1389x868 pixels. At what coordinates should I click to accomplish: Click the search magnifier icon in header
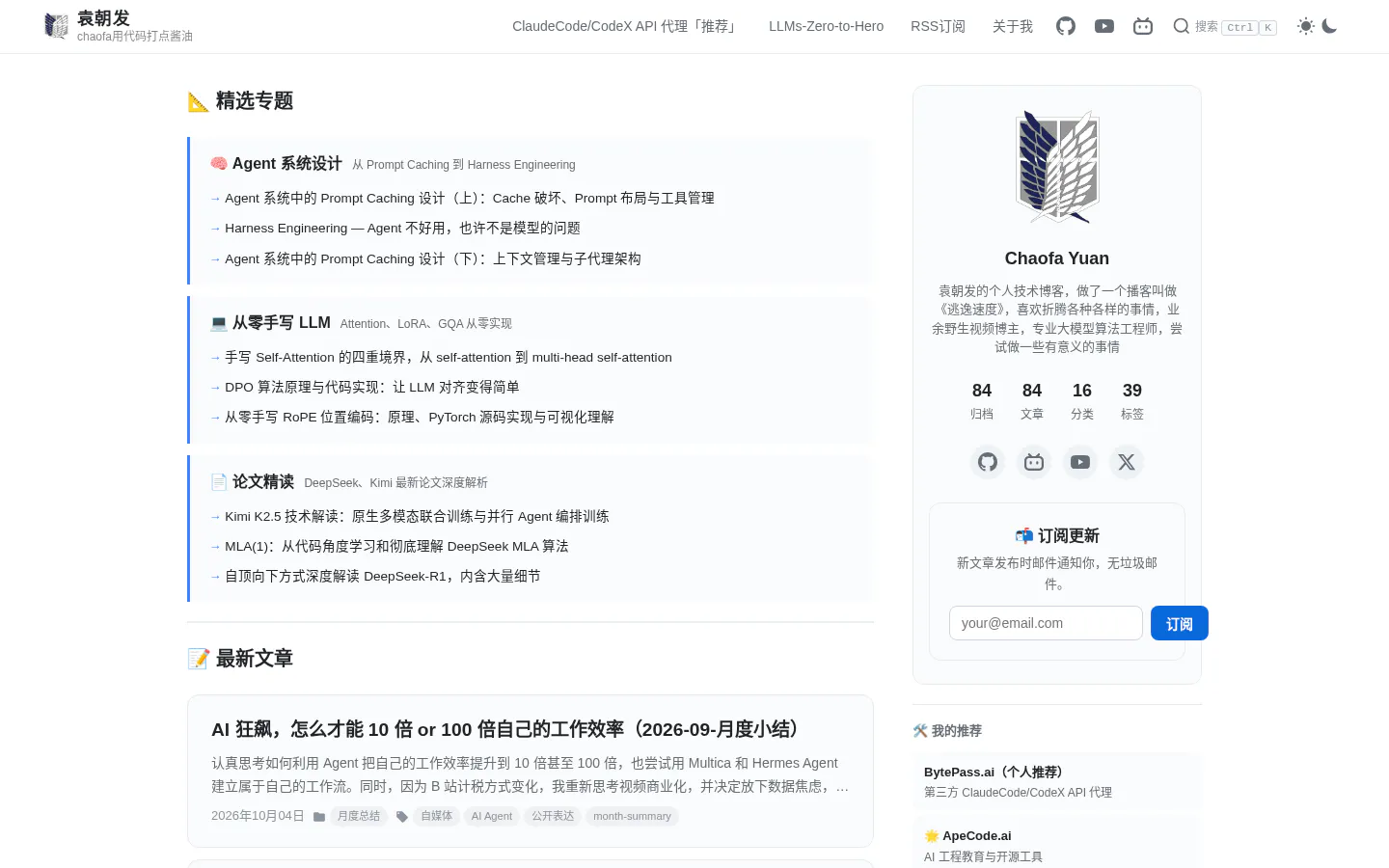[x=1181, y=26]
